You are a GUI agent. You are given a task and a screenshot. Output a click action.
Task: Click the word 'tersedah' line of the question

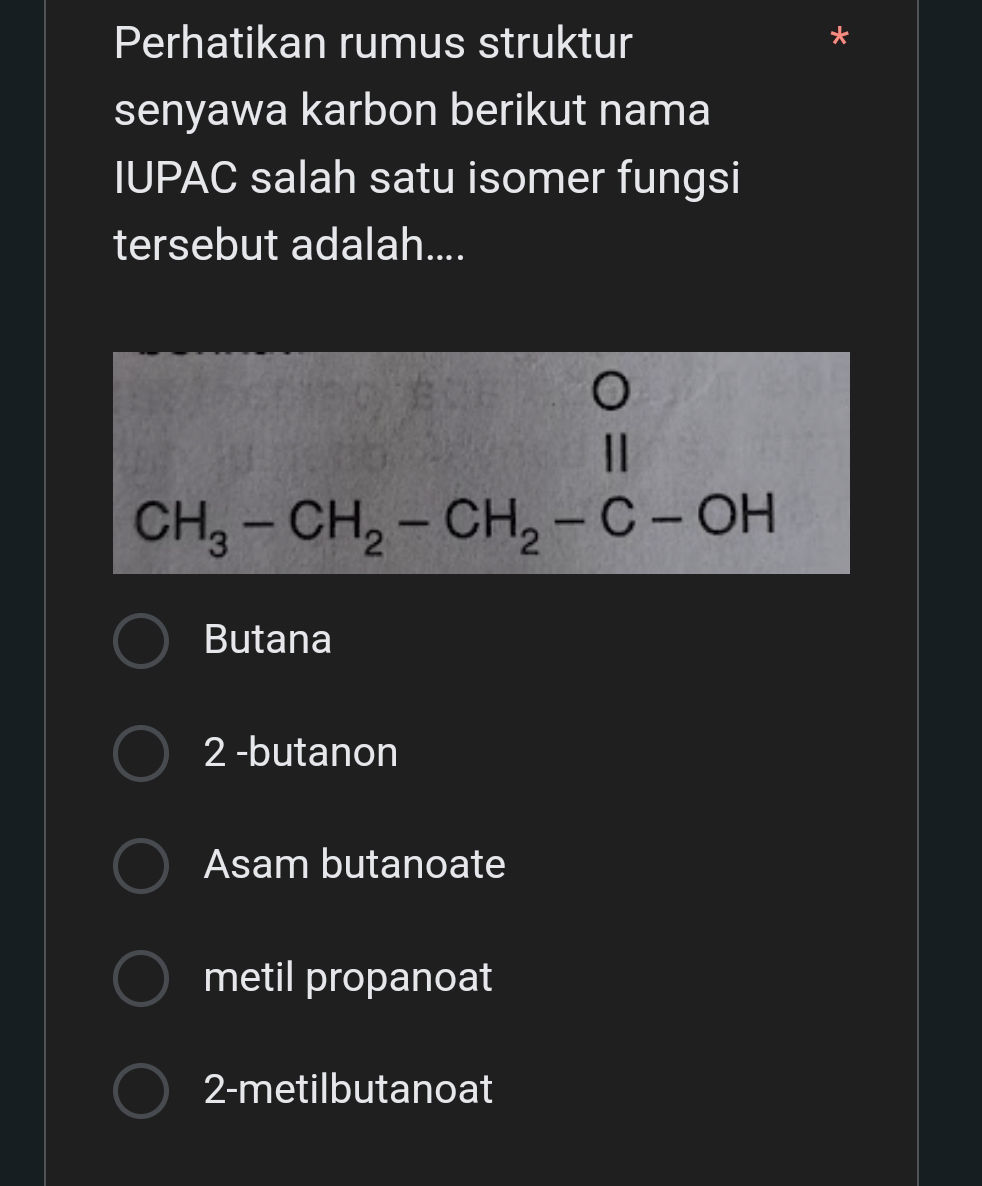[290, 244]
